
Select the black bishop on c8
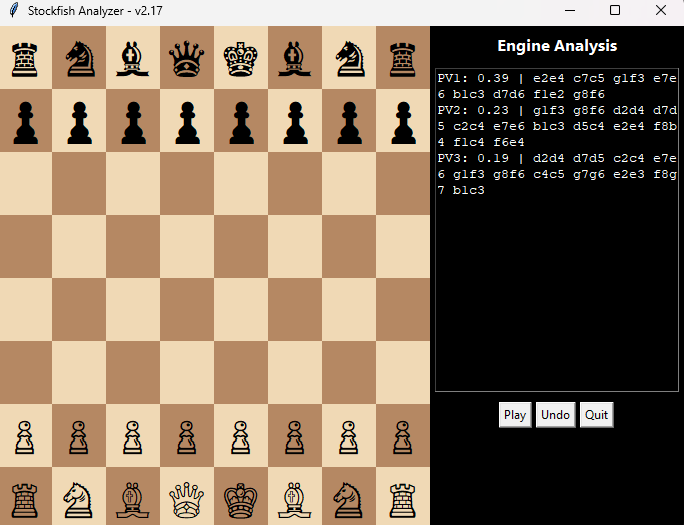click(x=133, y=59)
